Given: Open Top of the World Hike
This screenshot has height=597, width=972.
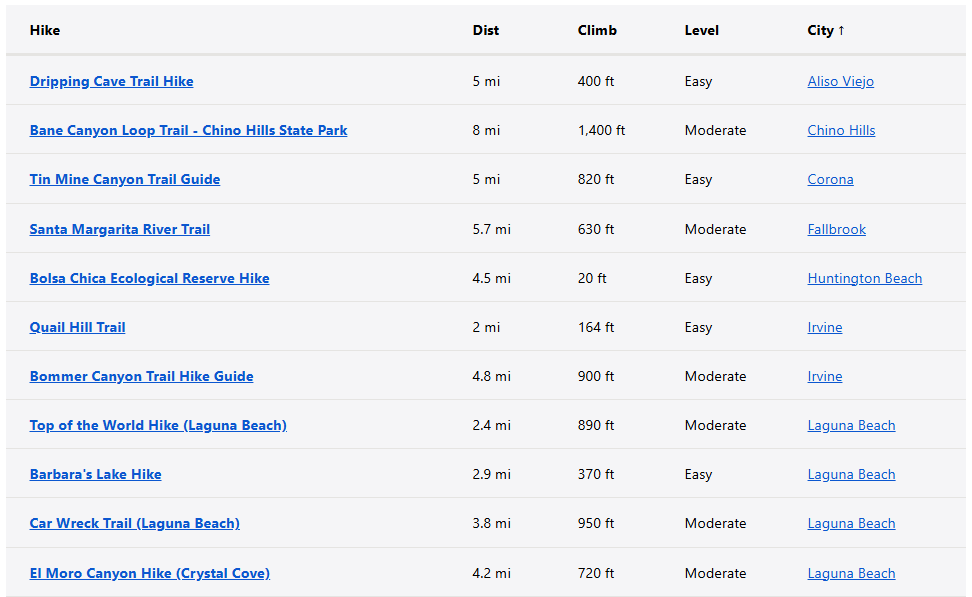Looking at the screenshot, I should 158,426.
